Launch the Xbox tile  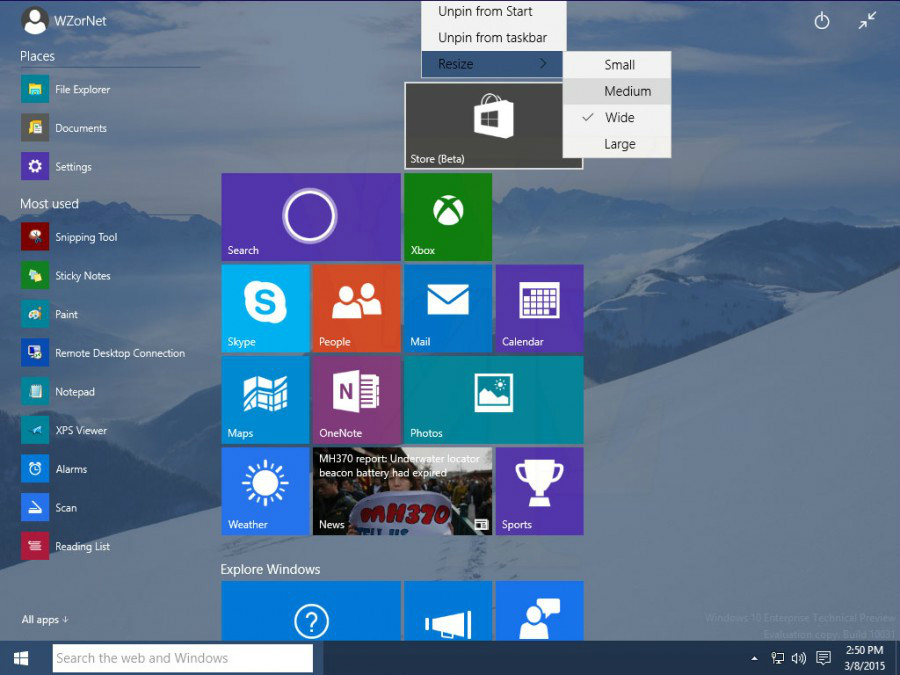[447, 216]
